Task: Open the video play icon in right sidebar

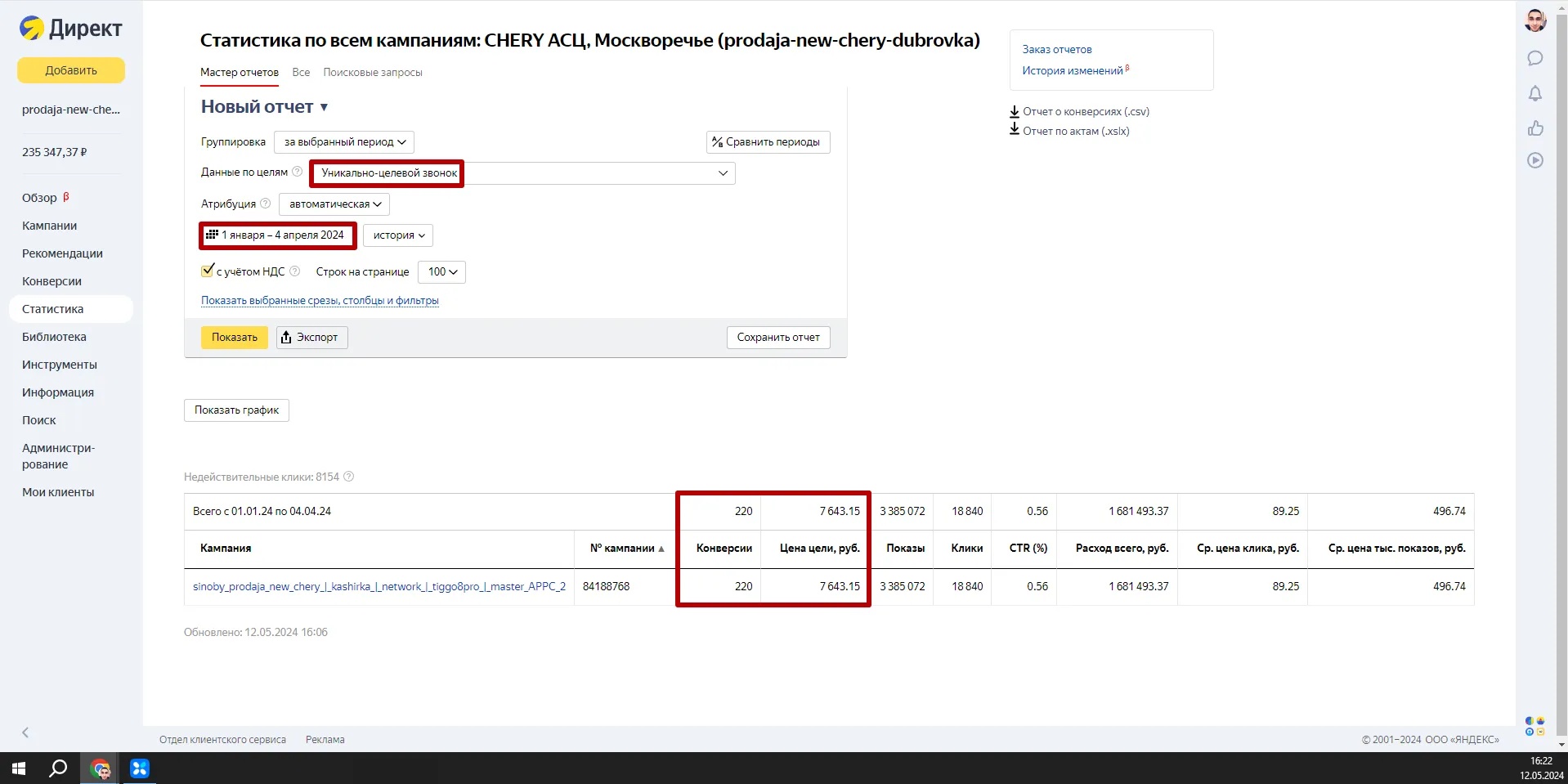Action: [1534, 160]
